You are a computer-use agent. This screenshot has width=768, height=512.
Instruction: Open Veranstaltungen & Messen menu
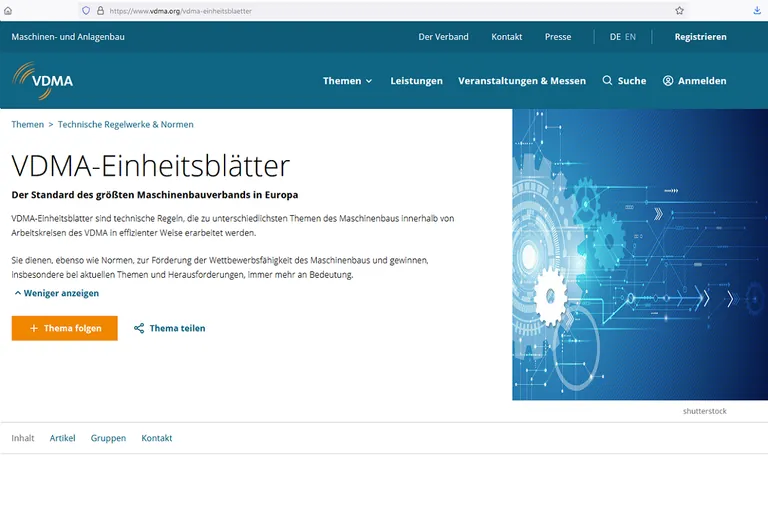click(x=522, y=81)
